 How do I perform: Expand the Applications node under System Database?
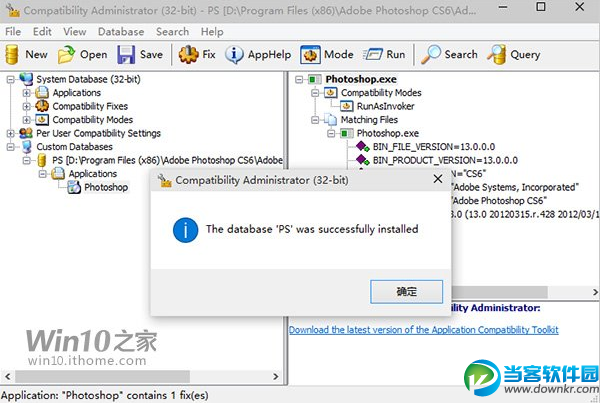pos(26,93)
